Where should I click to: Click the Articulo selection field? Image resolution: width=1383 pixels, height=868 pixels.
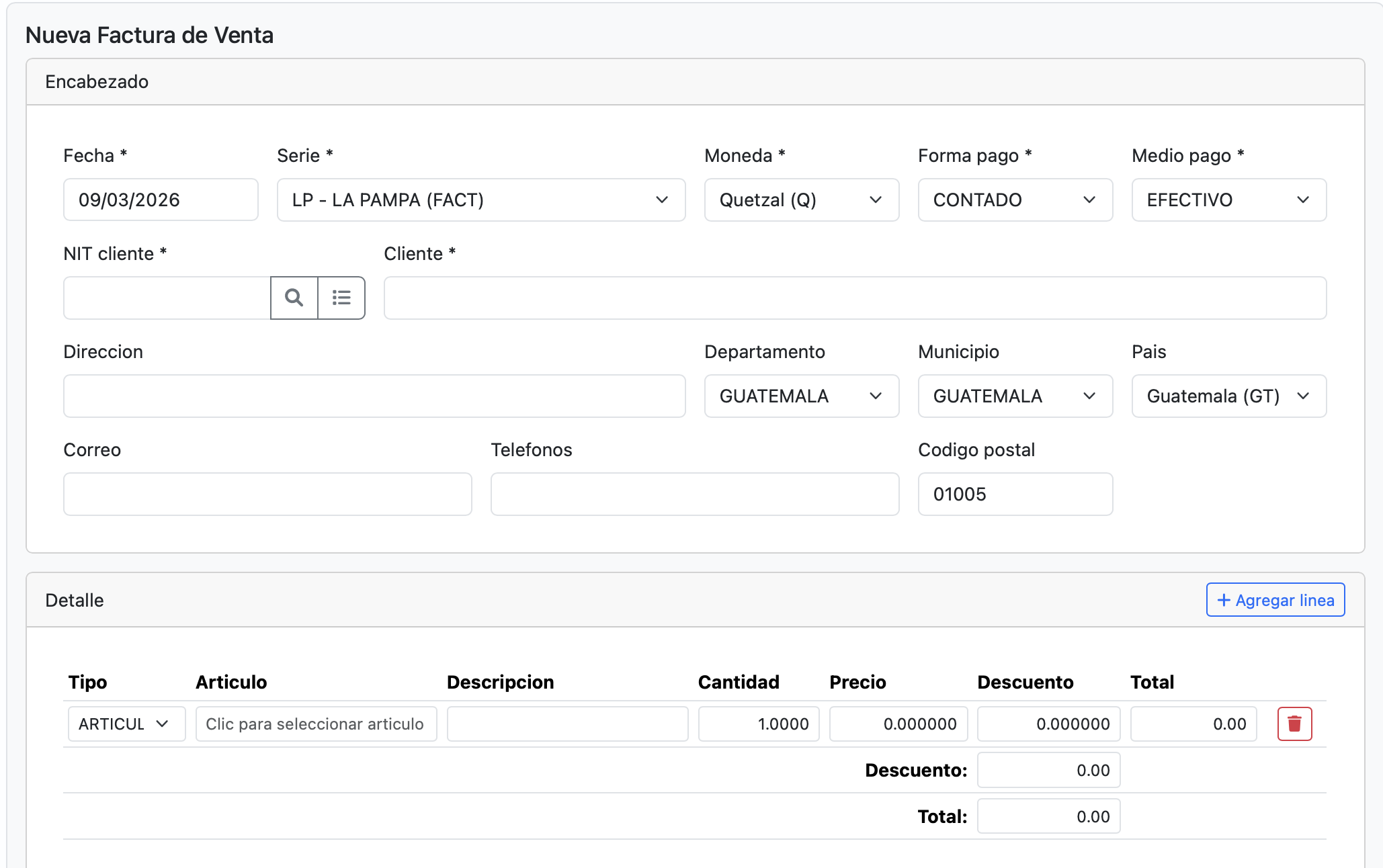pos(316,724)
